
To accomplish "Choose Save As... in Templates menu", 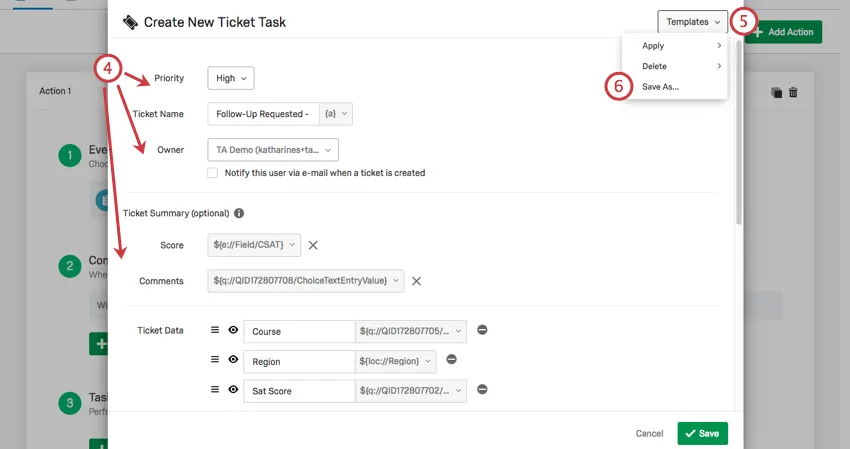I will tap(660, 87).
